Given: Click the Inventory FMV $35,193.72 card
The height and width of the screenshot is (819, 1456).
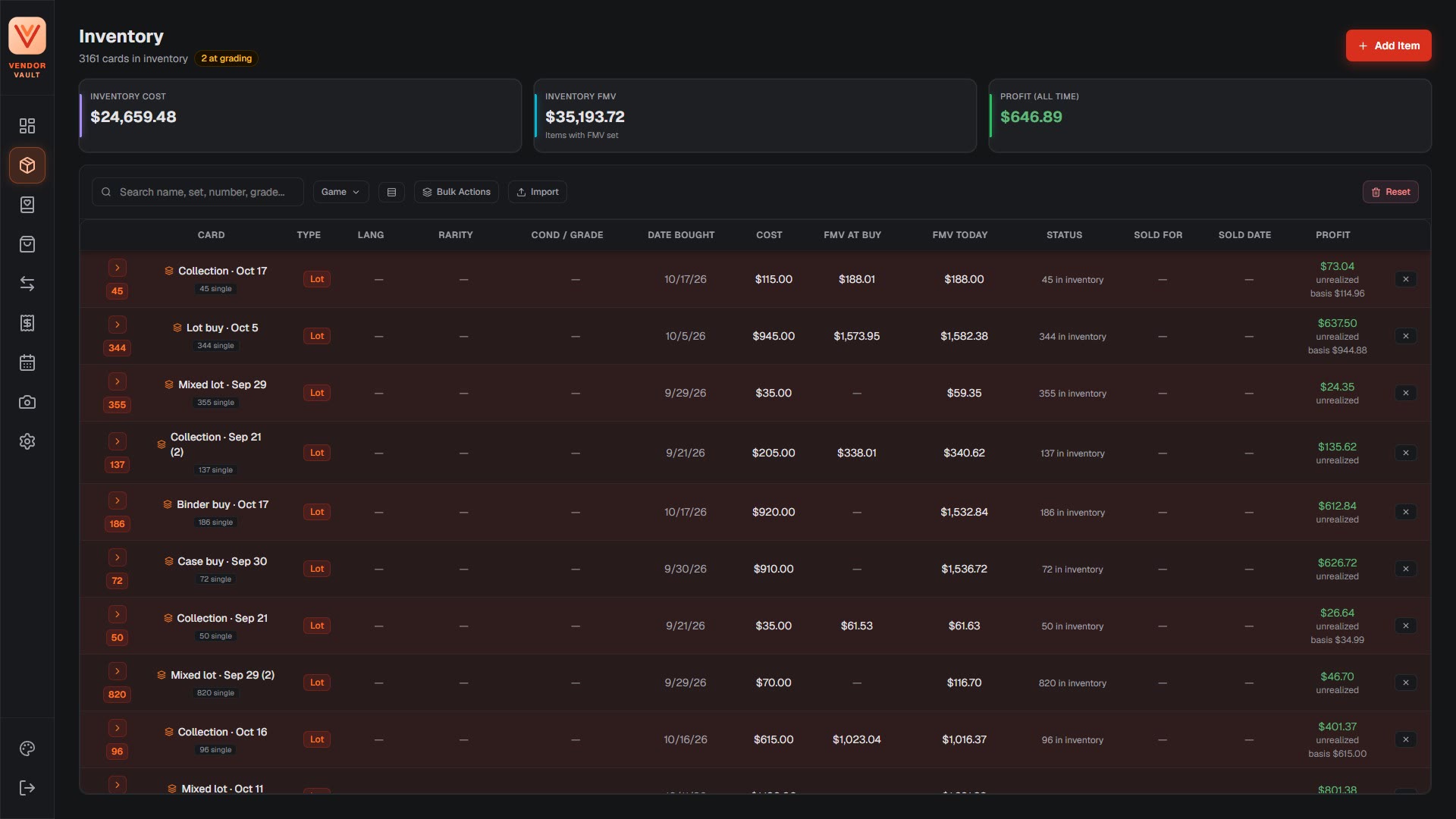Looking at the screenshot, I should [755, 115].
